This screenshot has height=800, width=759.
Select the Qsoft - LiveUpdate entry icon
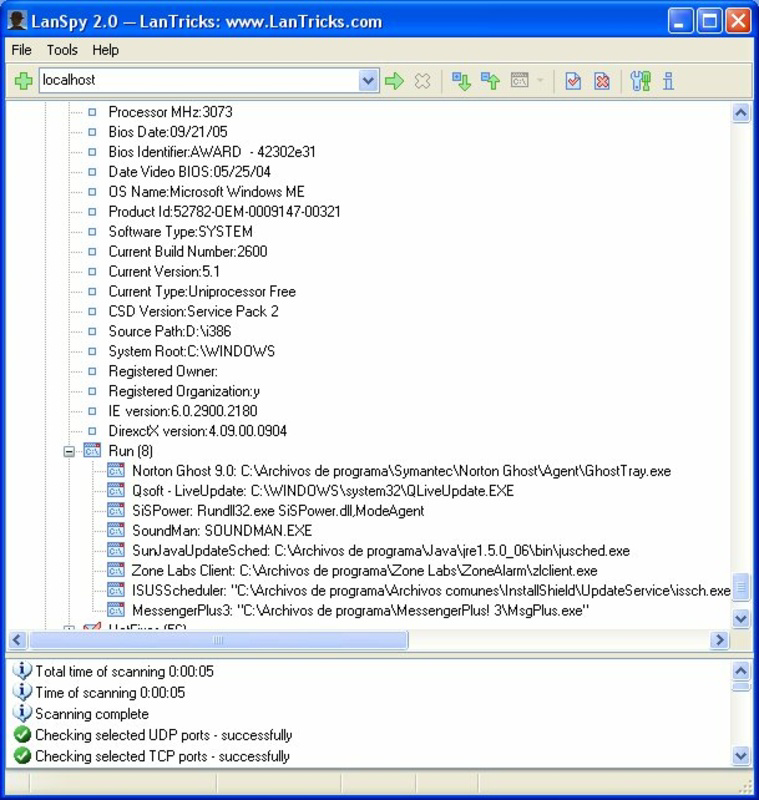pyautogui.click(x=116, y=490)
